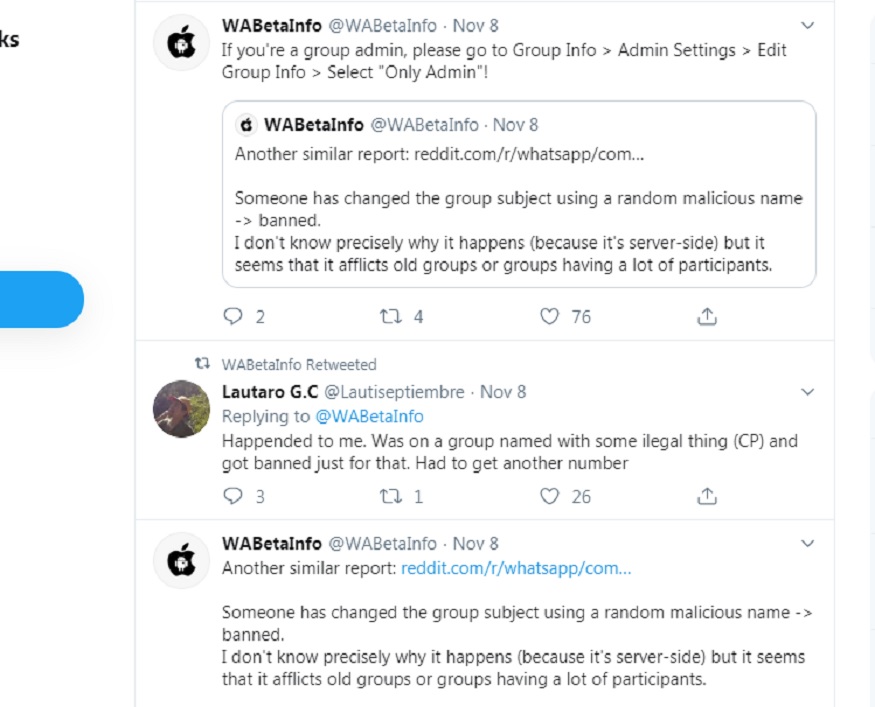Open Lautaro G.C's profile picture

coord(181,408)
